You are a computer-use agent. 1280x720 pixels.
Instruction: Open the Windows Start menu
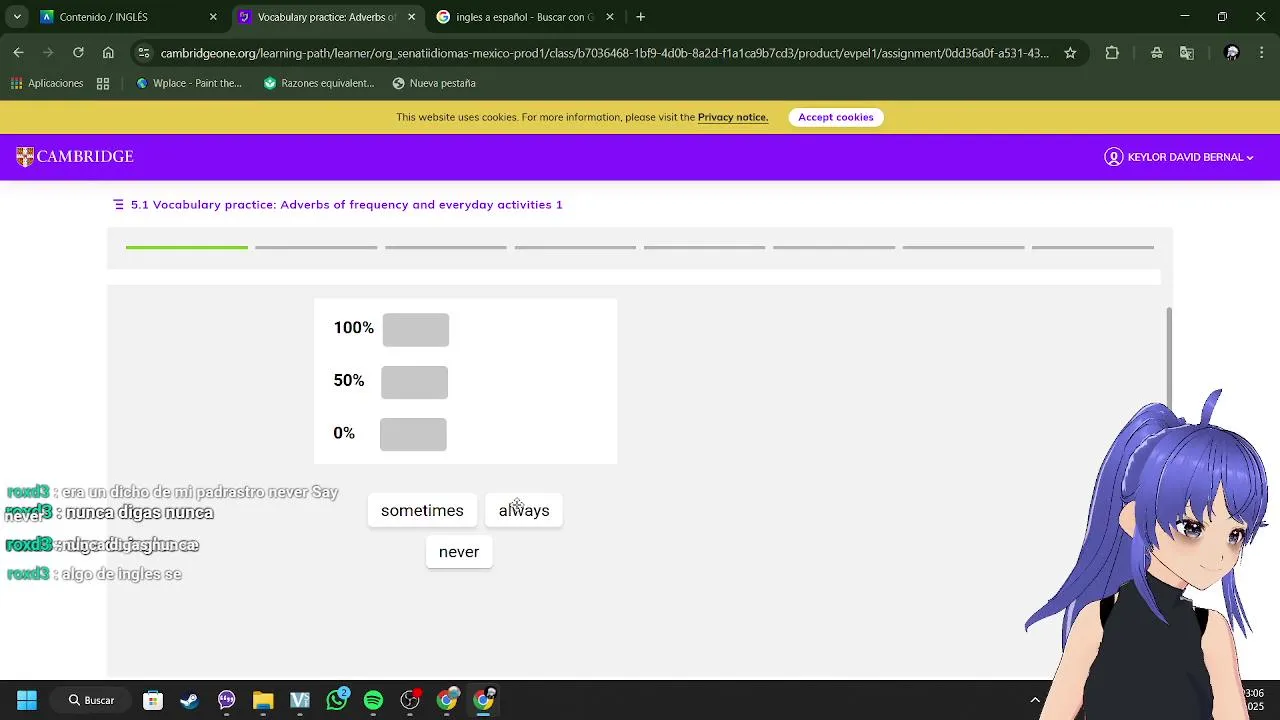pyautogui.click(x=27, y=700)
